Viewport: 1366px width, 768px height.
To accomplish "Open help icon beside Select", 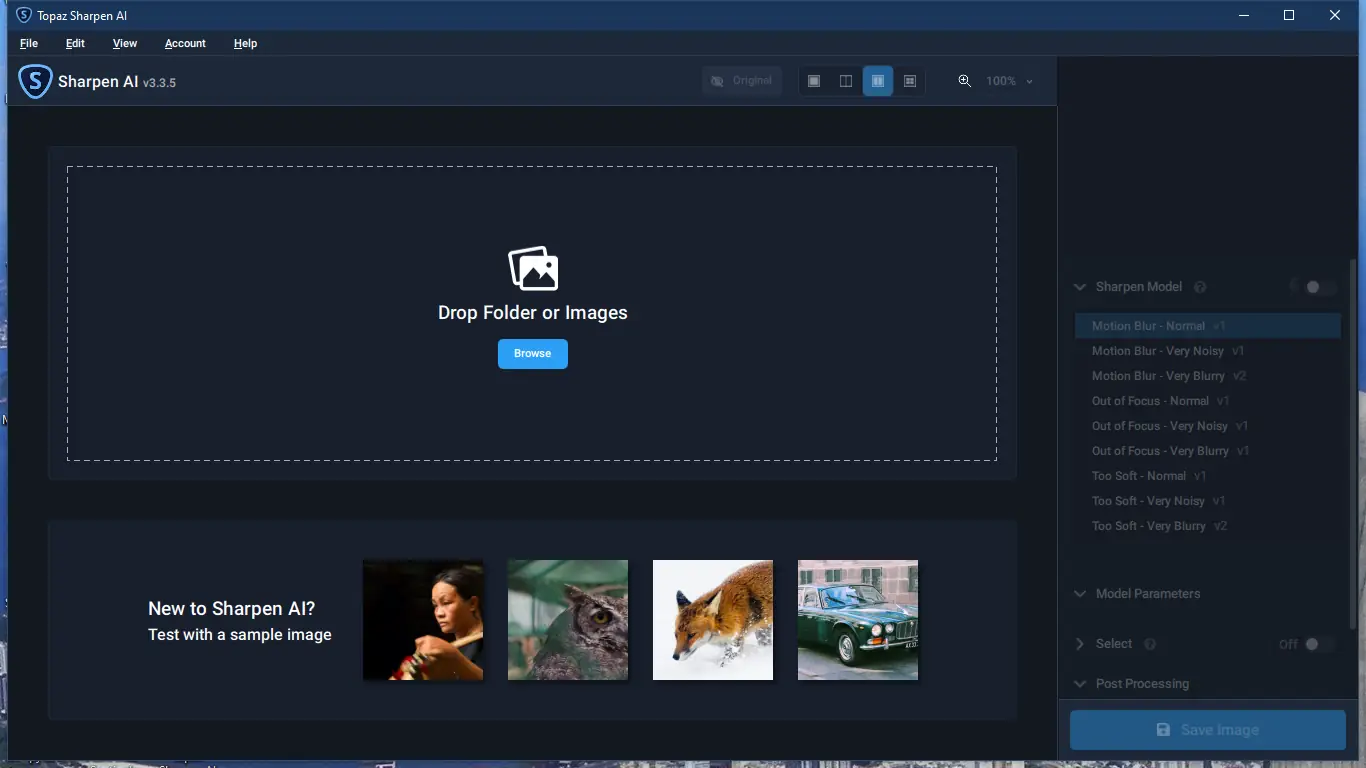I will pyautogui.click(x=1150, y=644).
